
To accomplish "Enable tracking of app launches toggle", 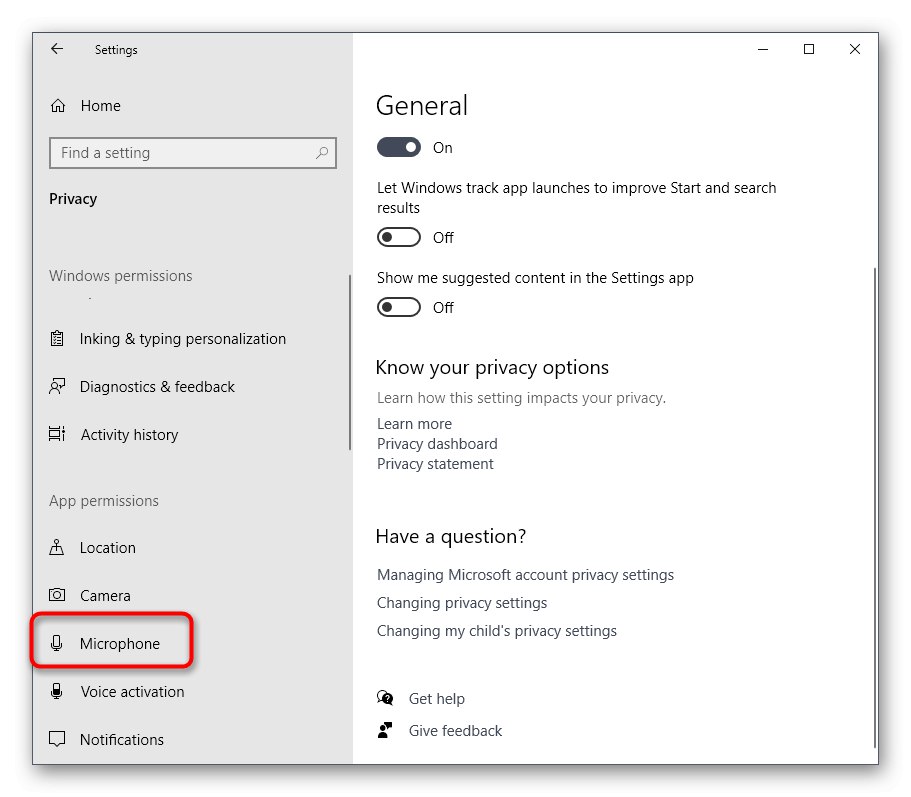I will pyautogui.click(x=399, y=238).
